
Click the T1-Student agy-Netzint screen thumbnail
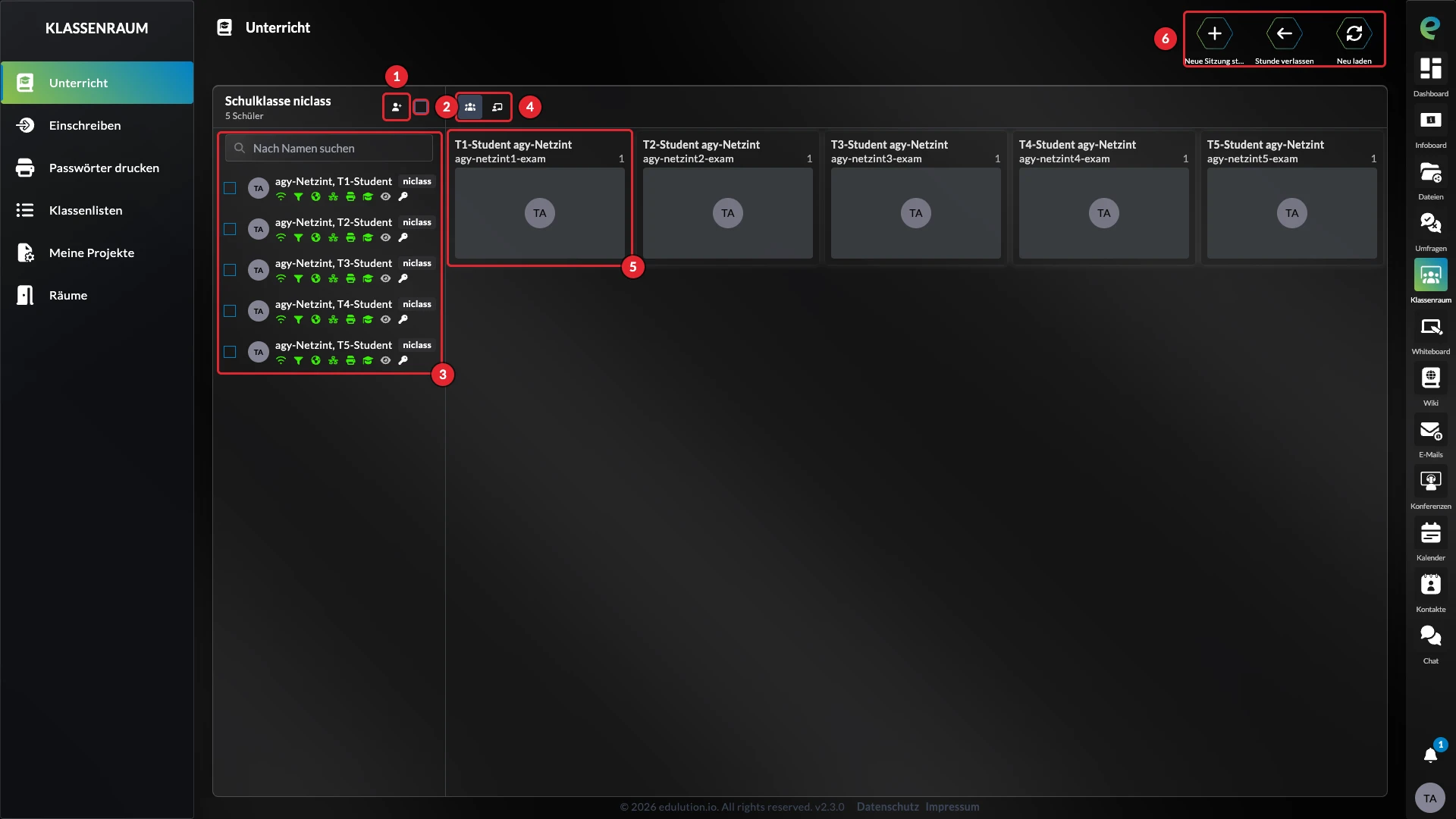click(540, 213)
